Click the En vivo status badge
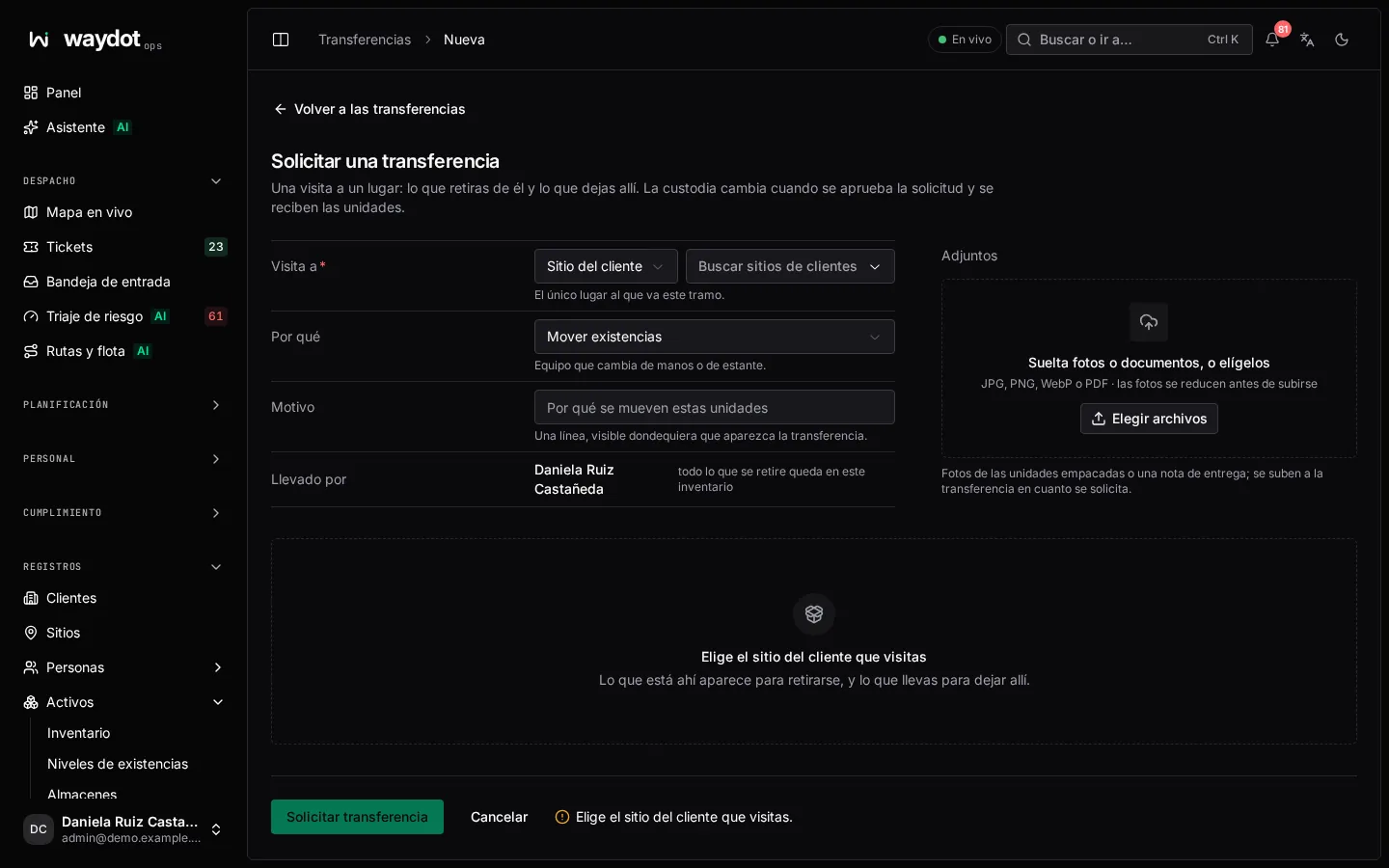The image size is (1389, 868). pos(965,40)
